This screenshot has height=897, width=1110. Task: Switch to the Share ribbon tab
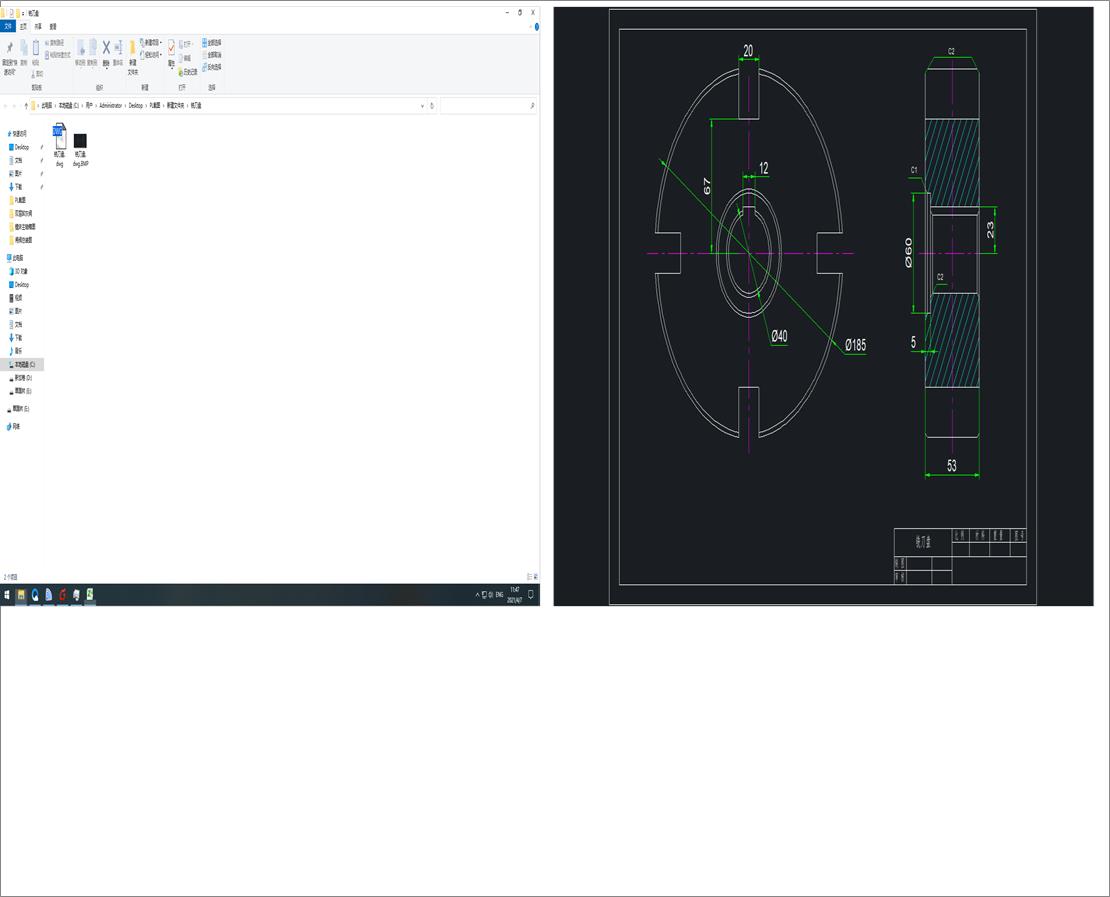[38, 26]
